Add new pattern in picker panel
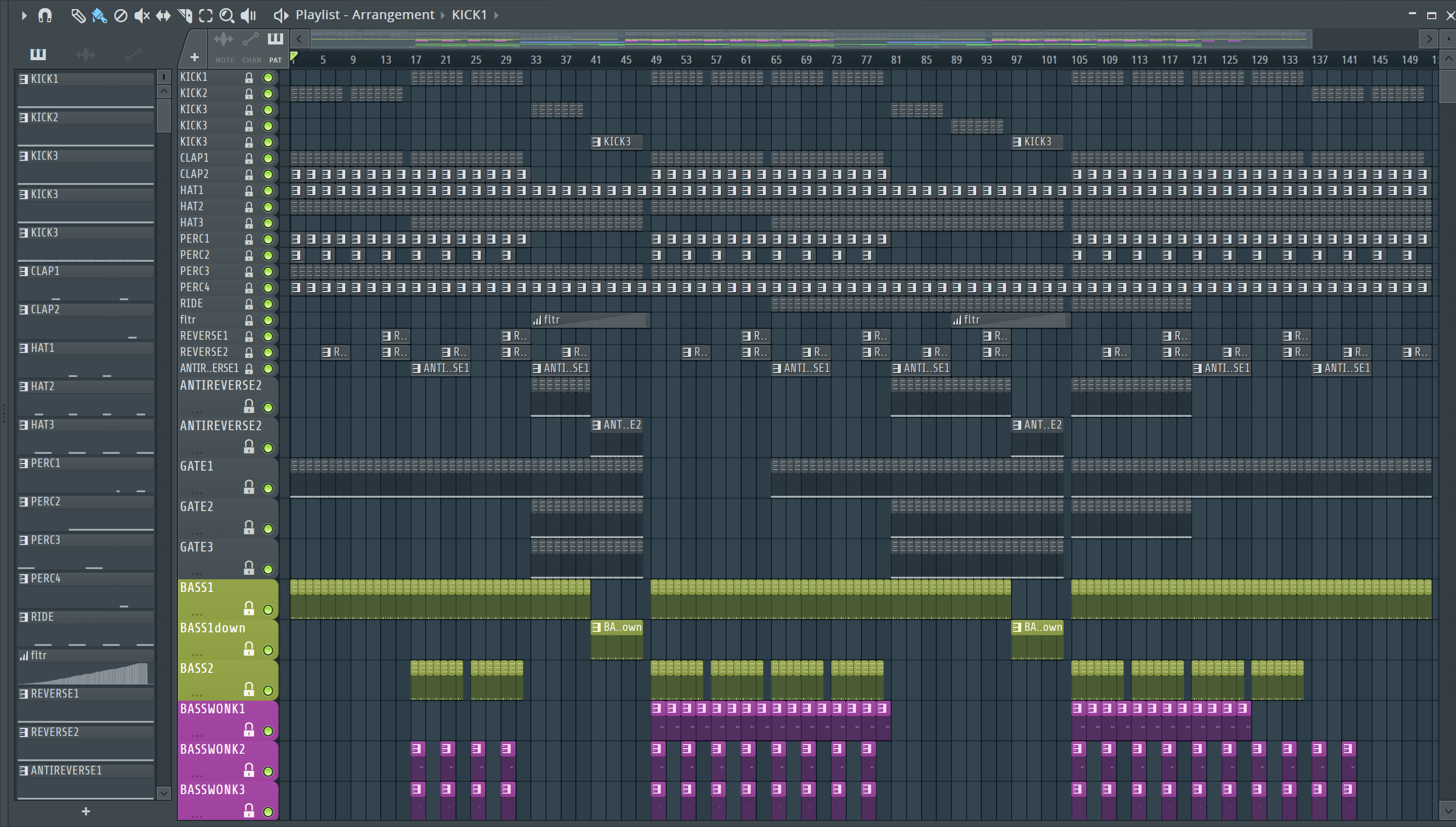This screenshot has height=827, width=1456. [86, 811]
